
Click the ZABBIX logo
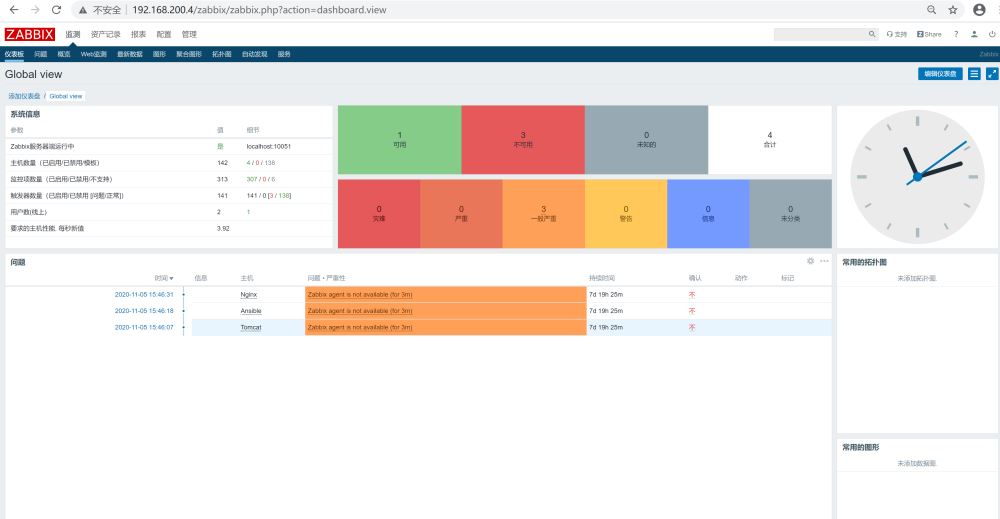click(30, 34)
